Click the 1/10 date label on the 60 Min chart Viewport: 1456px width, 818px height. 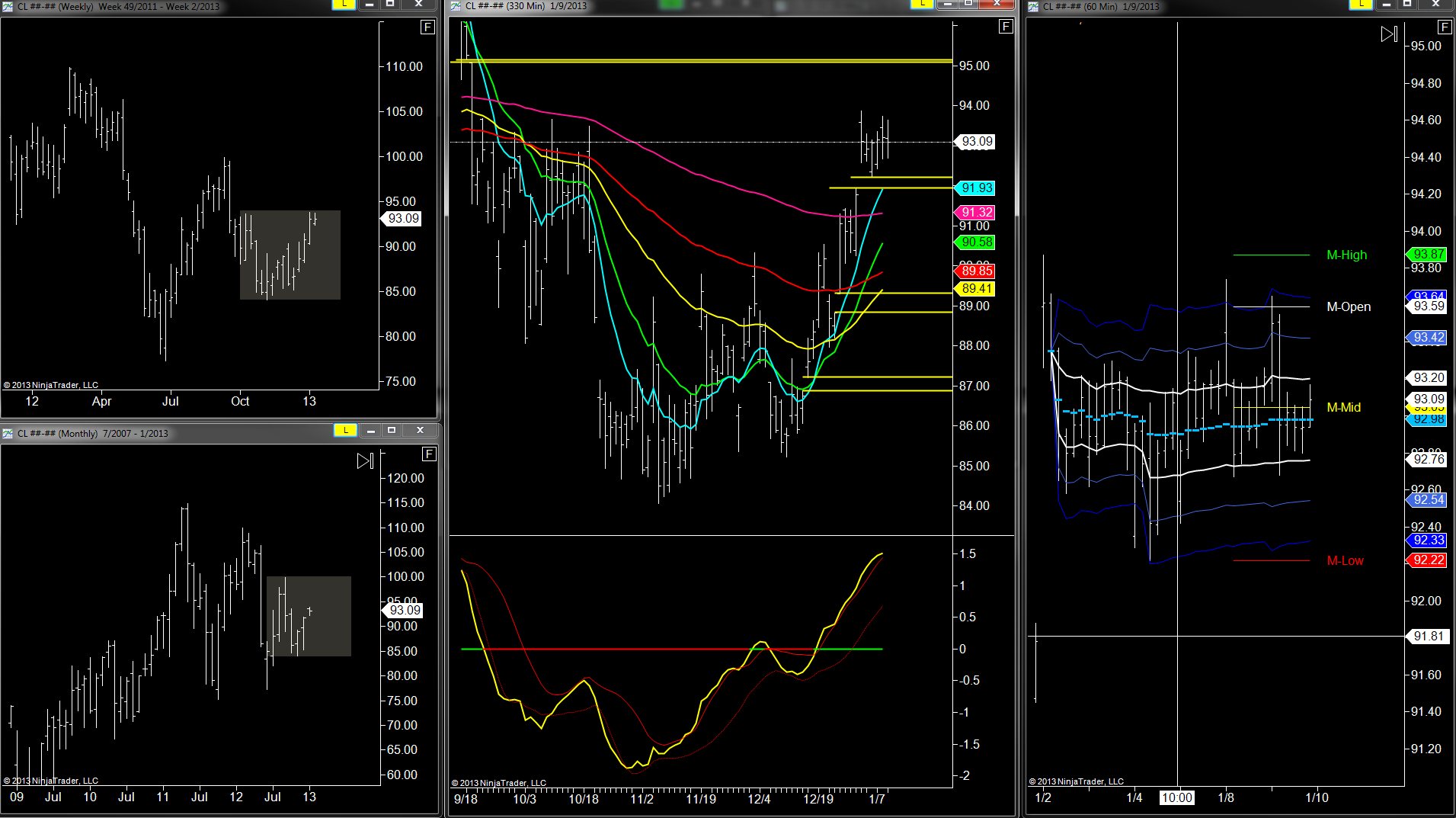[1317, 798]
